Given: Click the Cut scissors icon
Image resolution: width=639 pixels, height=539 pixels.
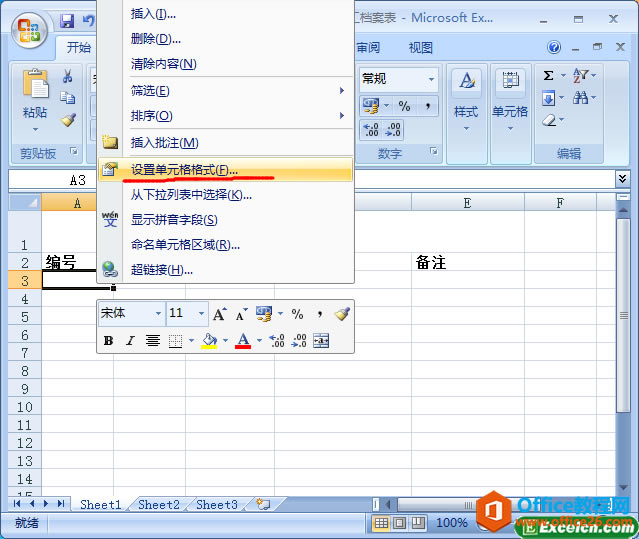Looking at the screenshot, I should click(68, 76).
